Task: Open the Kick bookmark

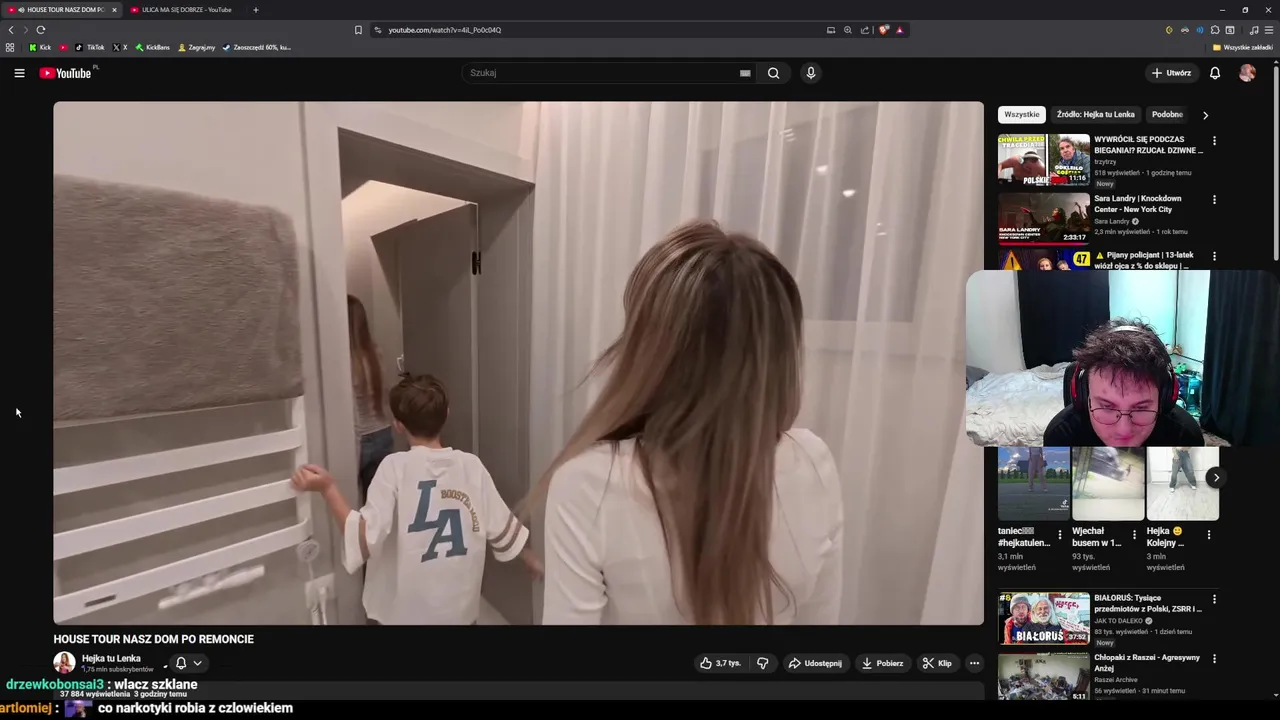Action: 40,47
